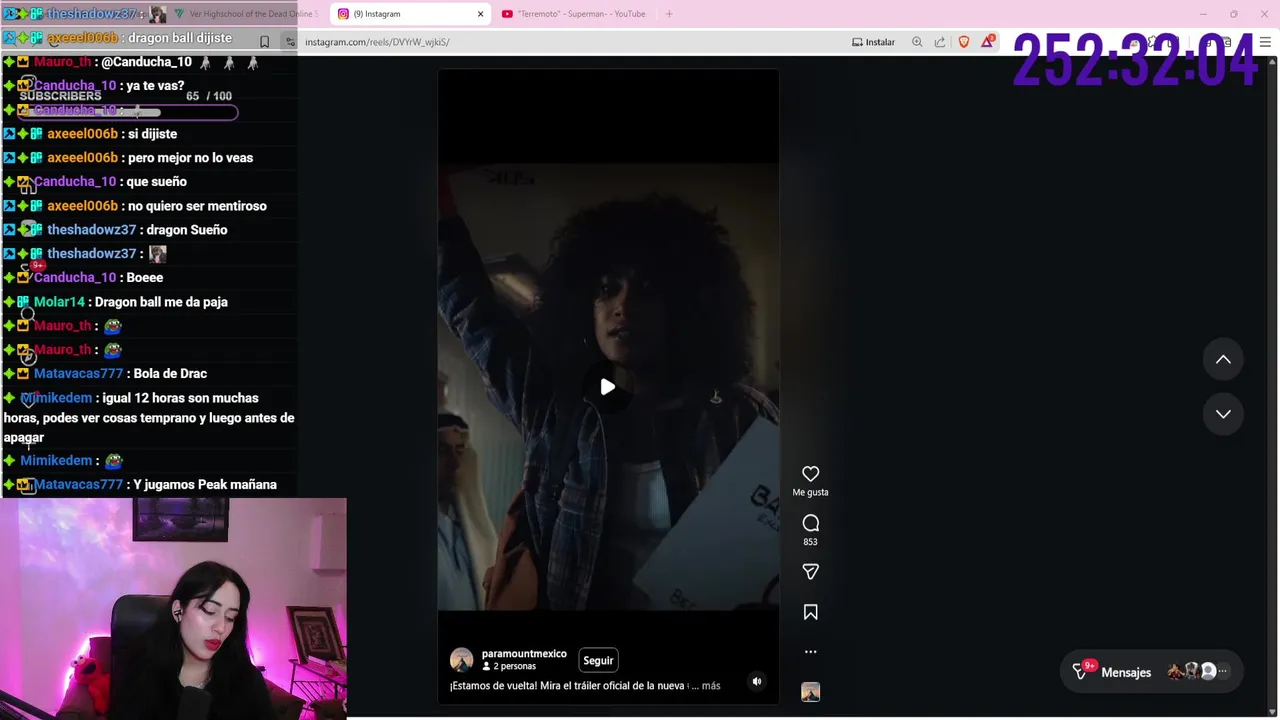Click the messages icon with 9+ badge

click(1082, 671)
